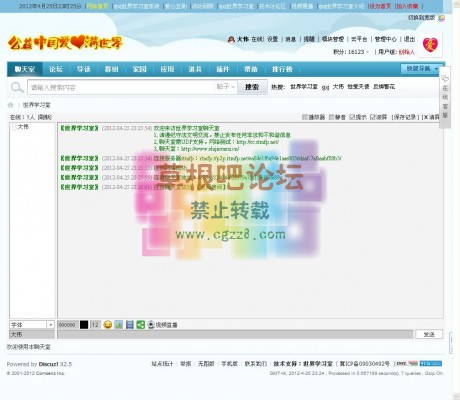Click the QQ penguin icon beside 大伟
Viewport: 460px width, 400px height.
coord(231,39)
